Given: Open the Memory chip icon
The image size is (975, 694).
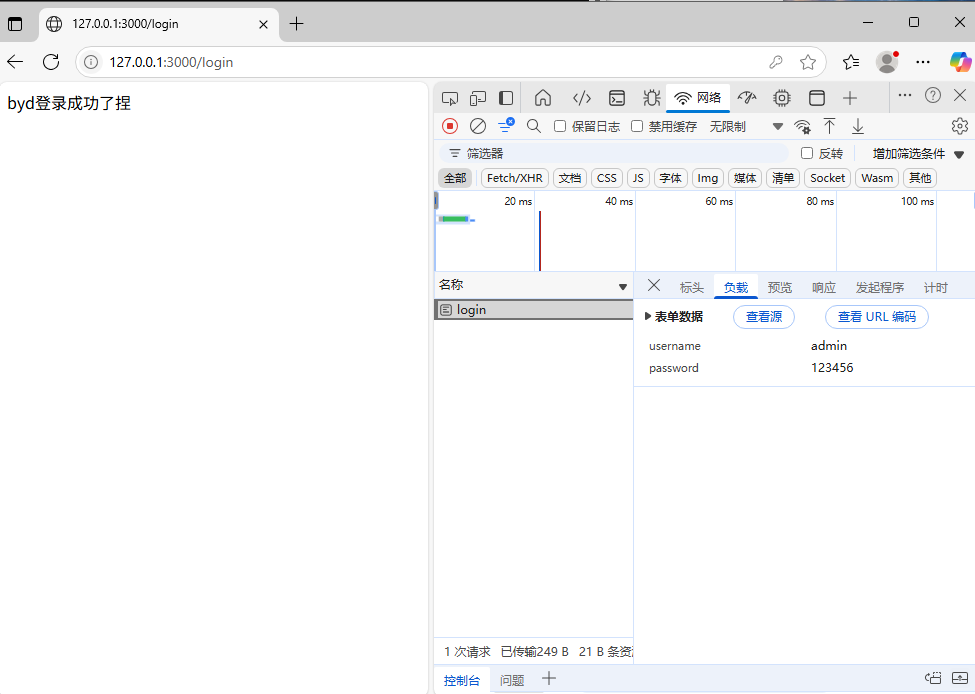Looking at the screenshot, I should click(782, 98).
